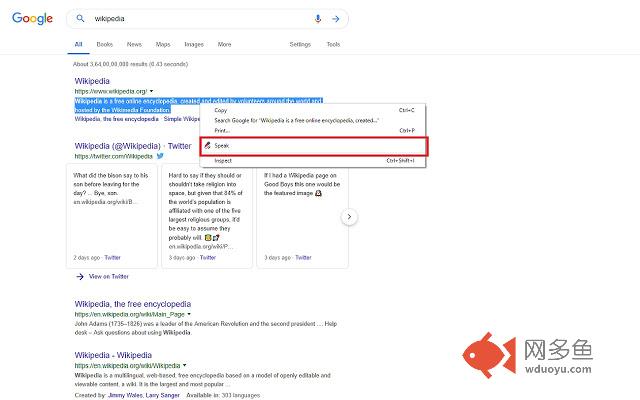Switch to the Images tab
640x400 pixels.
194,44
